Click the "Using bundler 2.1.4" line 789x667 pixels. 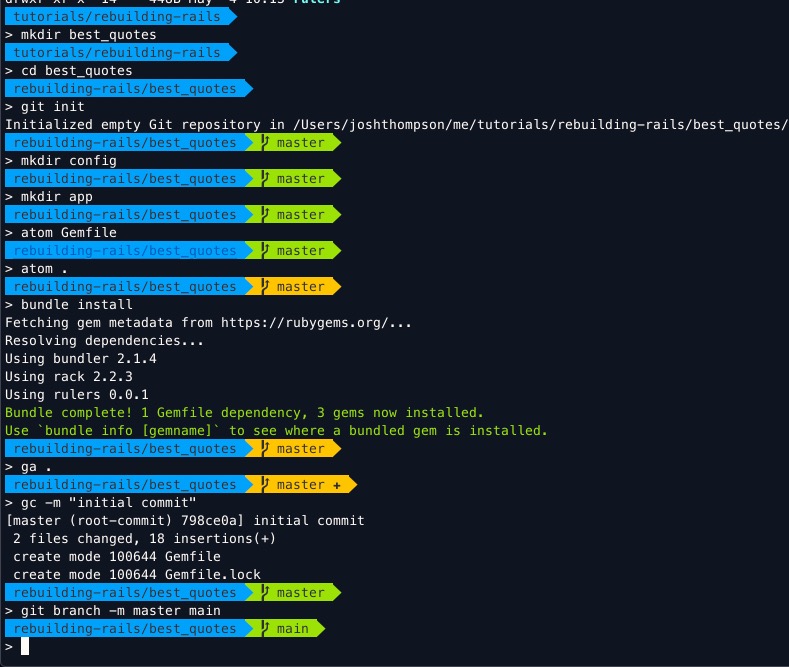click(x=81, y=359)
